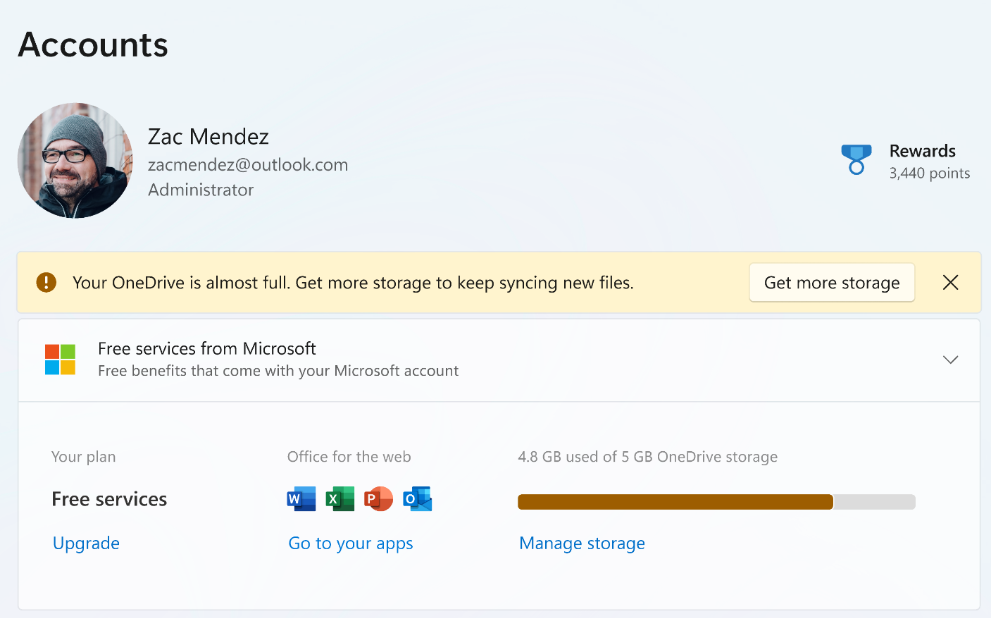Select the Manage storage link

pyautogui.click(x=582, y=543)
